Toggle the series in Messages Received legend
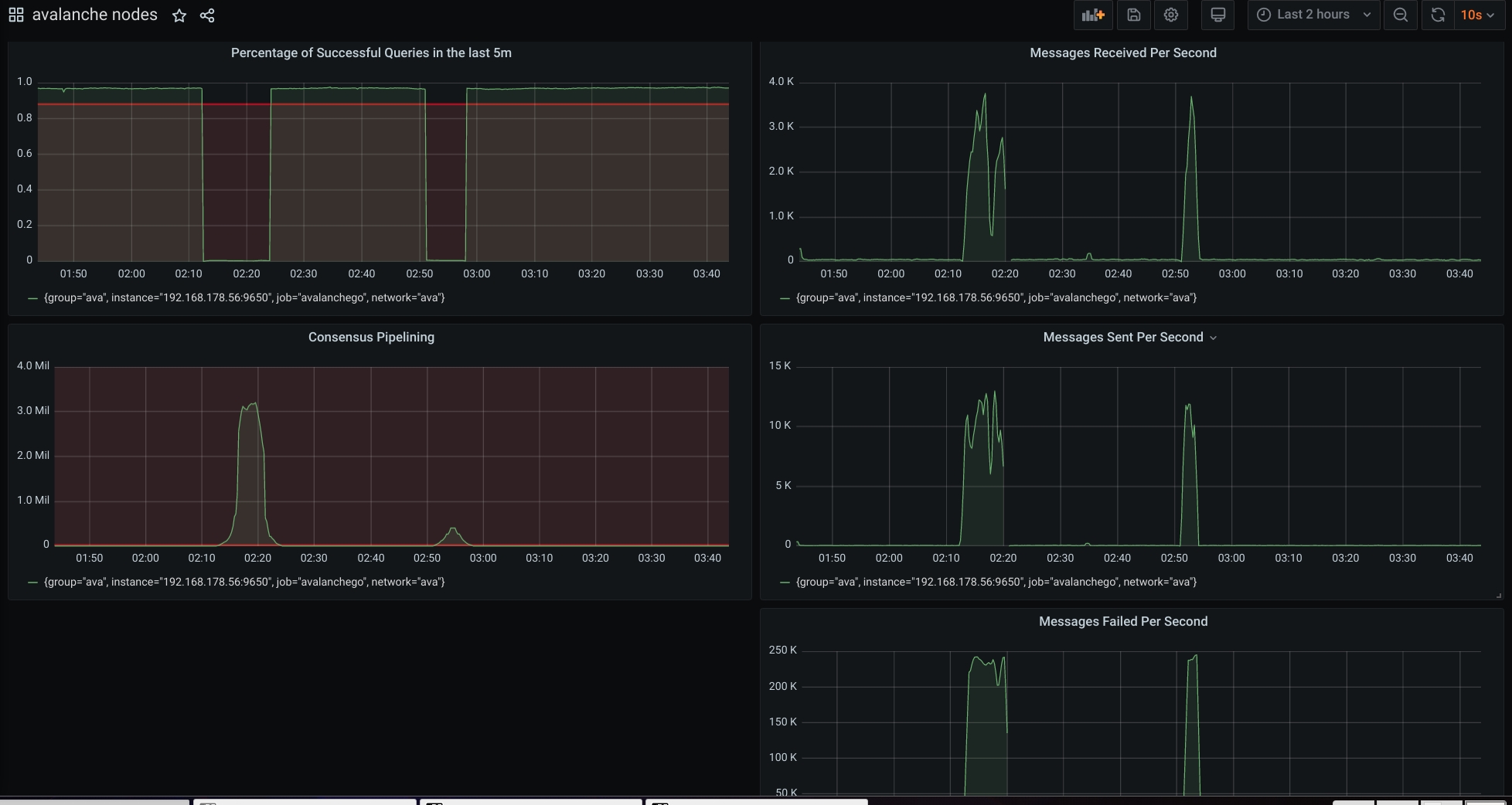This screenshot has height=805, width=1512. point(994,297)
